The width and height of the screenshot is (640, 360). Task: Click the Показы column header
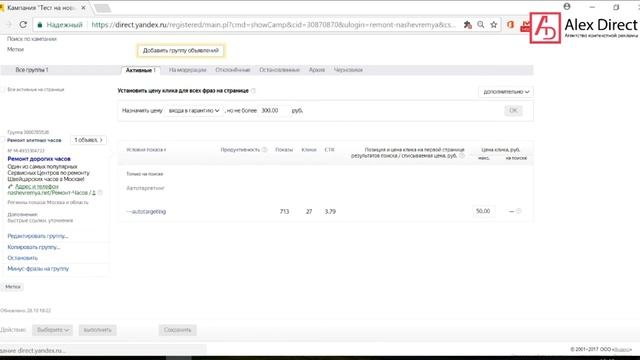(284, 150)
